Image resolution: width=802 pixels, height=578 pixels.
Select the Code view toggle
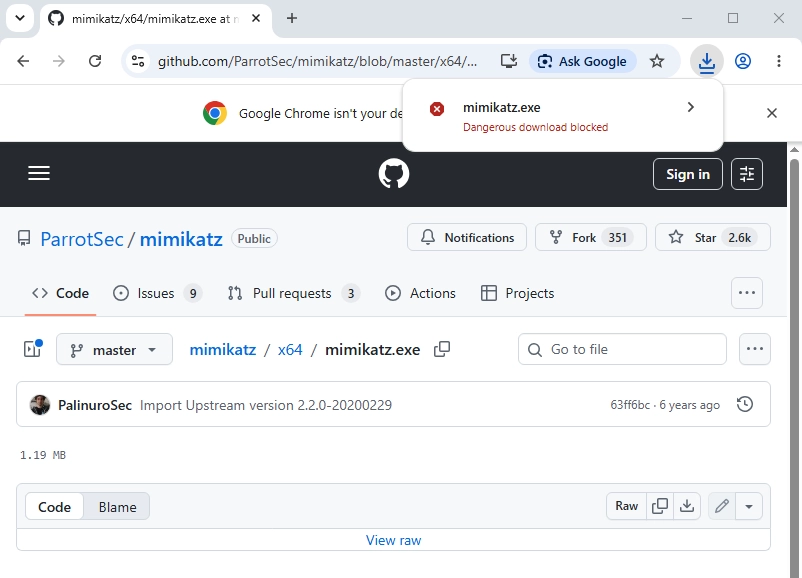pos(54,507)
